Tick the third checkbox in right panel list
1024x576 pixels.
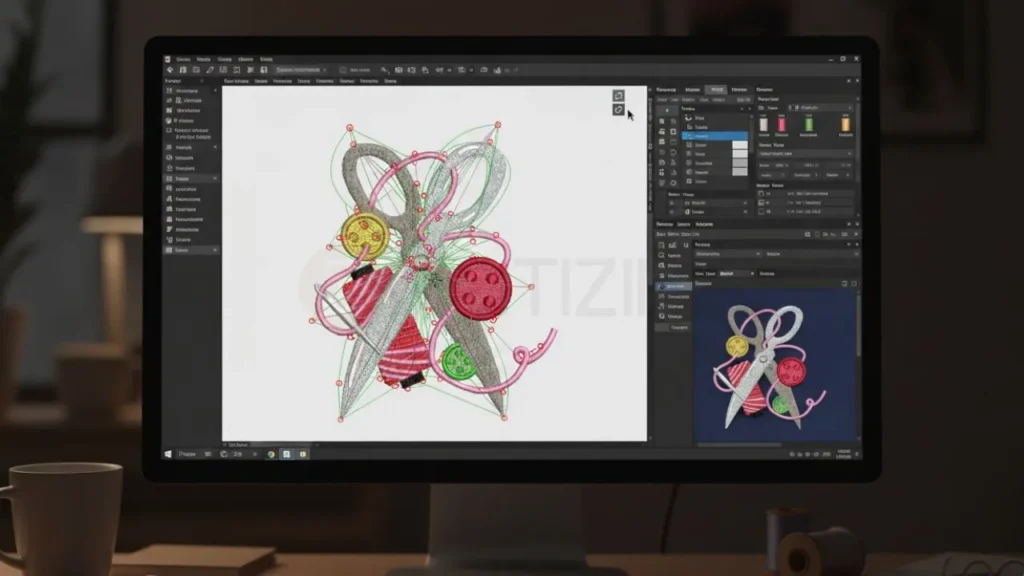tap(762, 212)
